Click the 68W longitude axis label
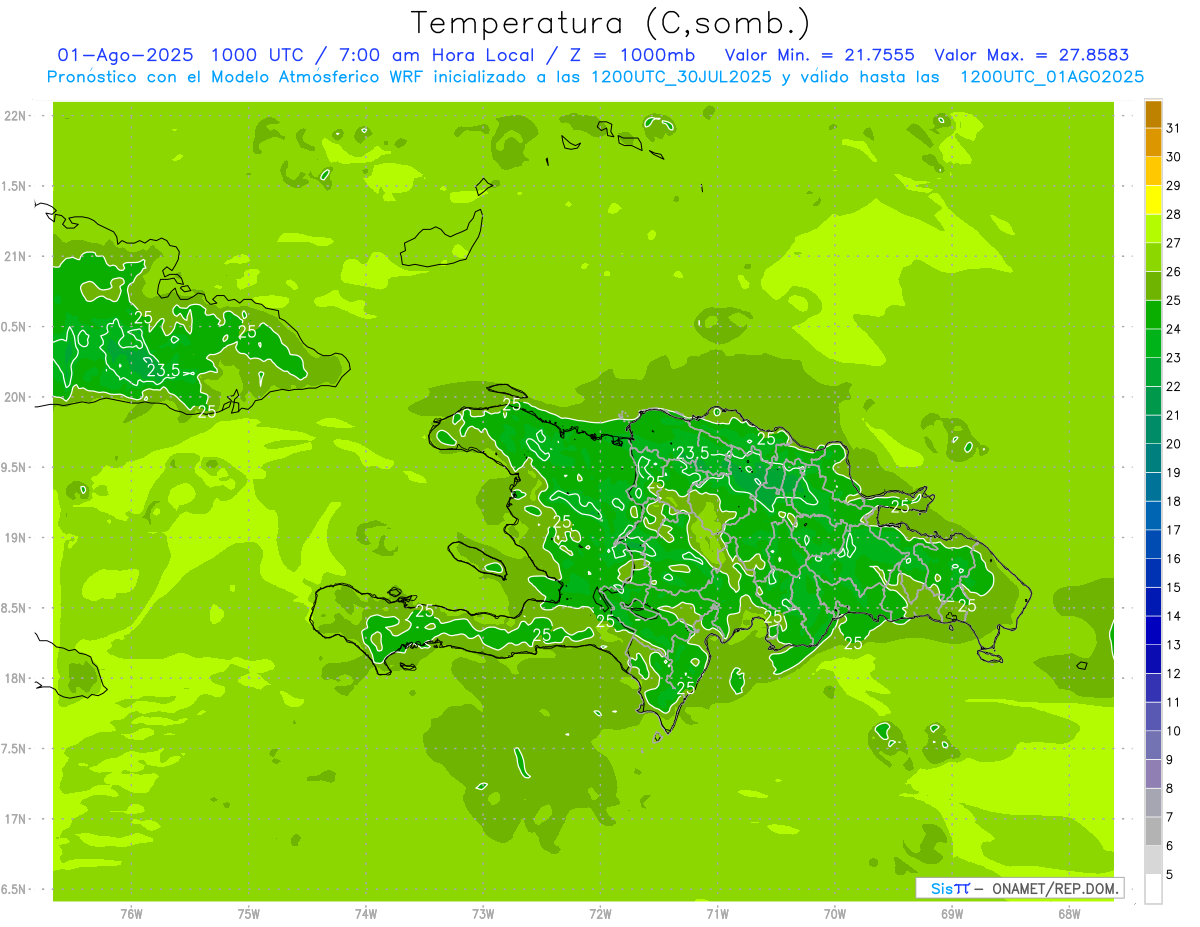This screenshot has width=1200, height=927. (x=1069, y=914)
